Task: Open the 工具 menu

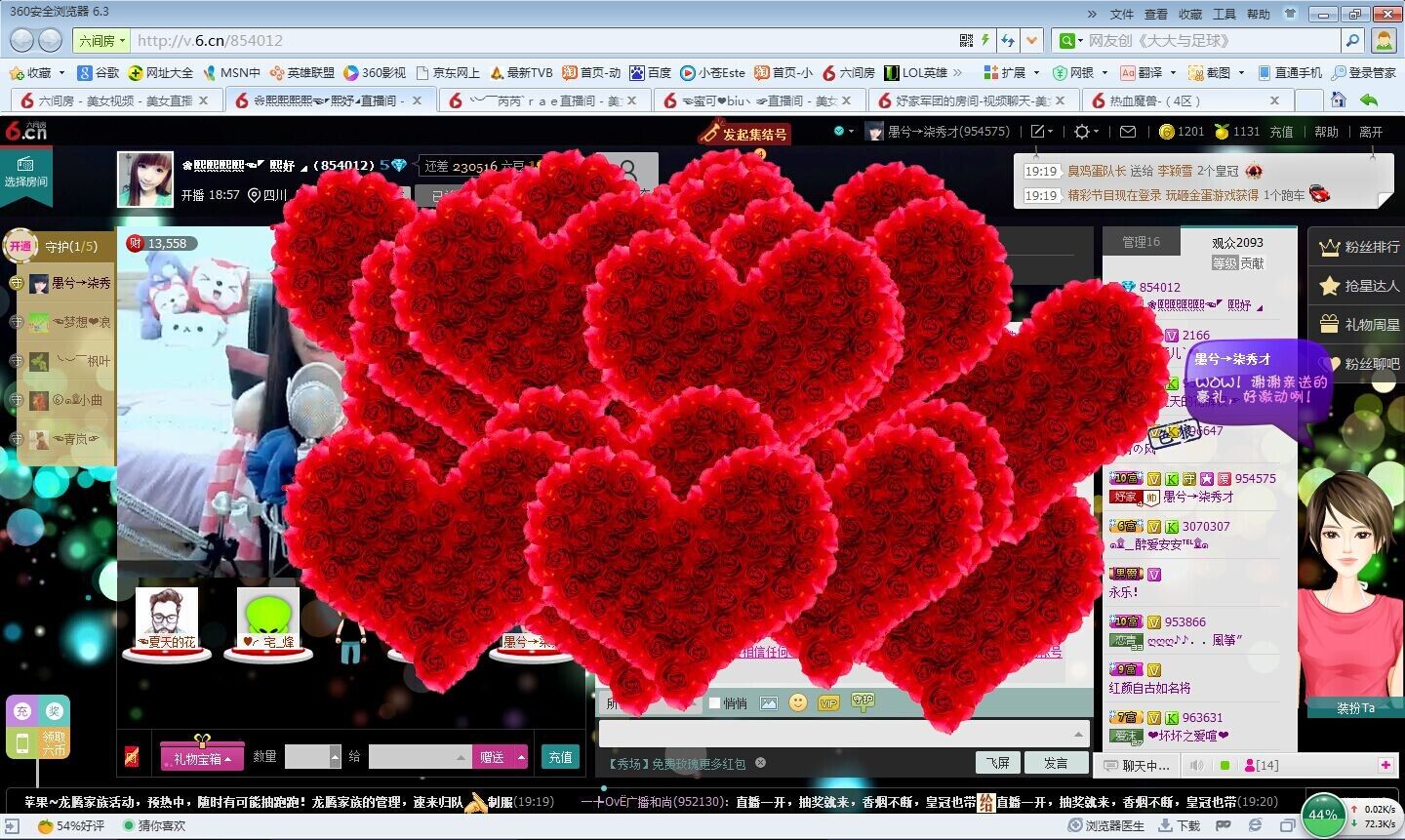Action: [1224, 14]
